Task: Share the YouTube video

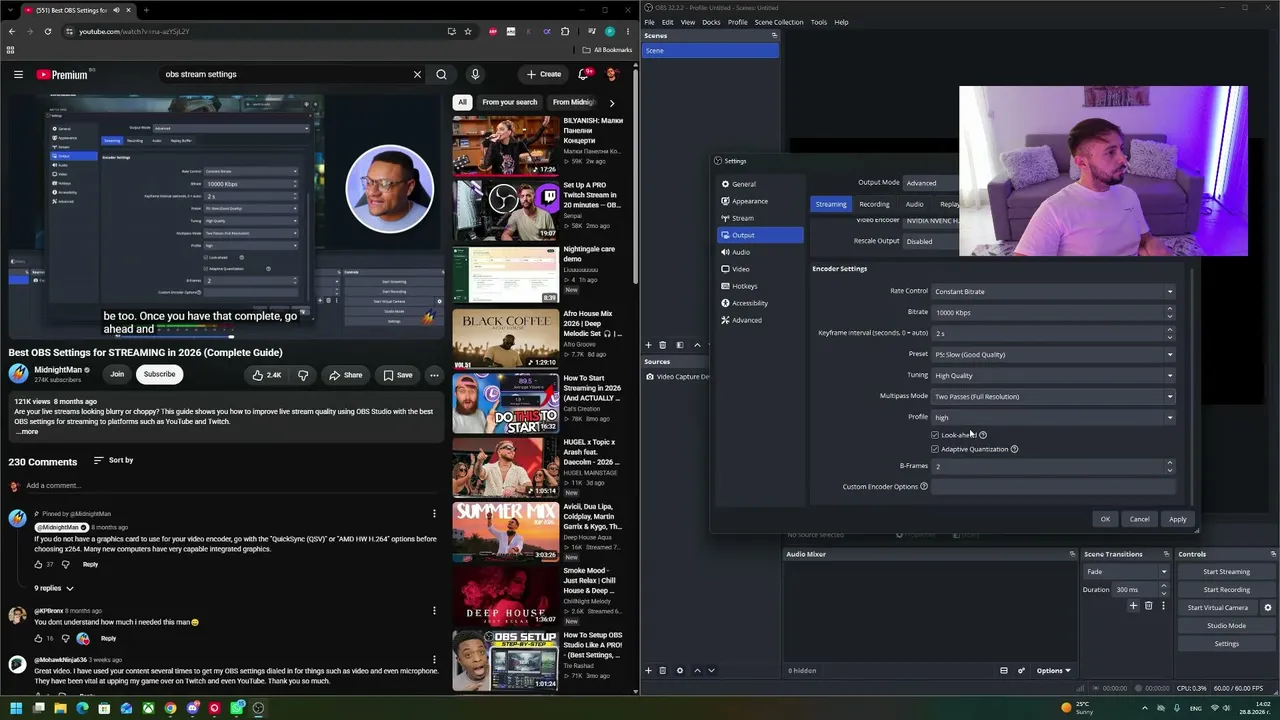Action: tap(346, 375)
